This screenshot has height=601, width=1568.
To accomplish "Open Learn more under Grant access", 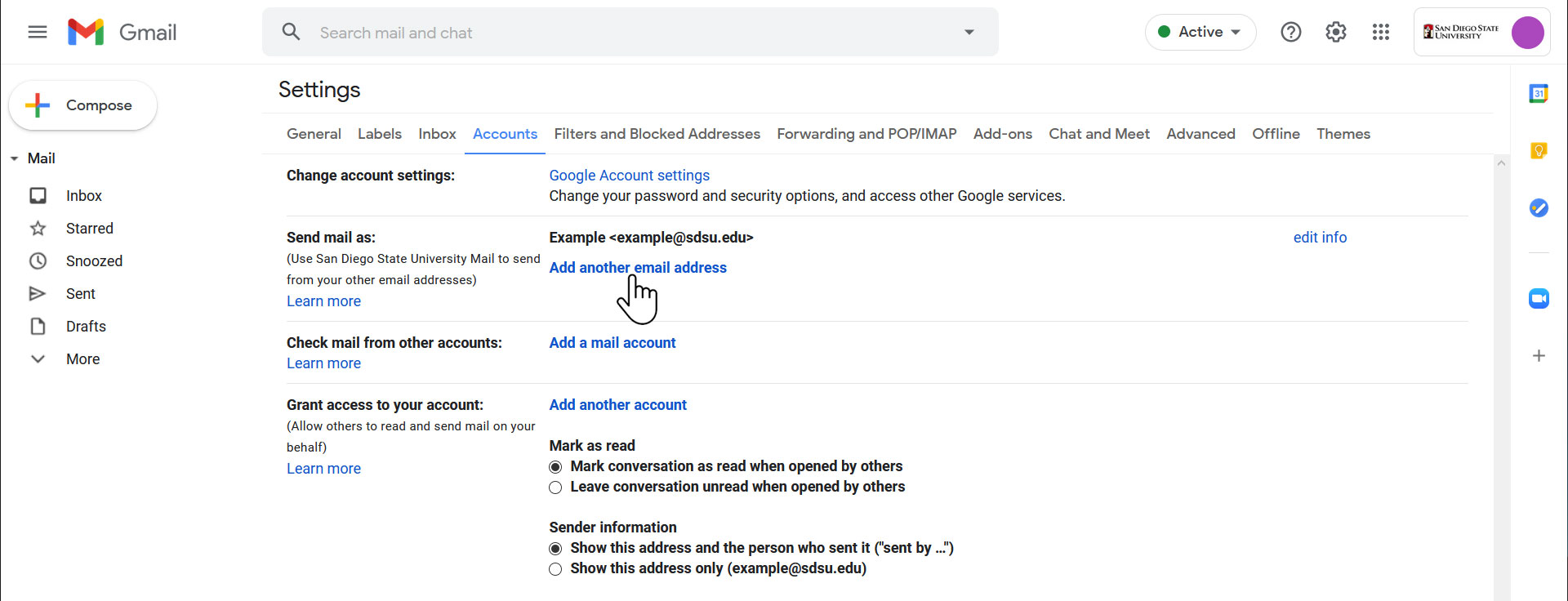I will (x=323, y=469).
